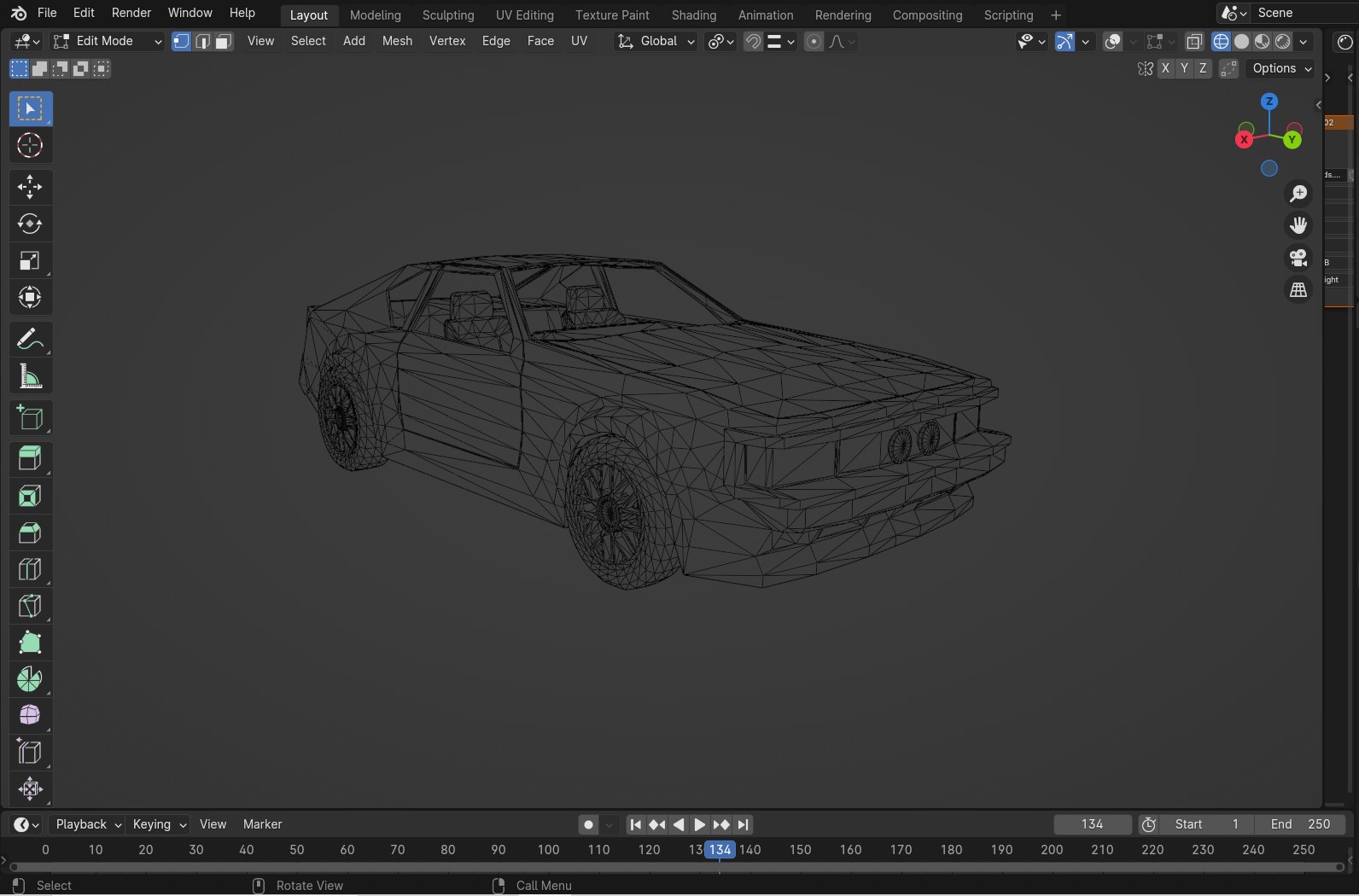The width and height of the screenshot is (1359, 896).
Task: Click the Blender logo menu icon
Action: tap(18, 14)
